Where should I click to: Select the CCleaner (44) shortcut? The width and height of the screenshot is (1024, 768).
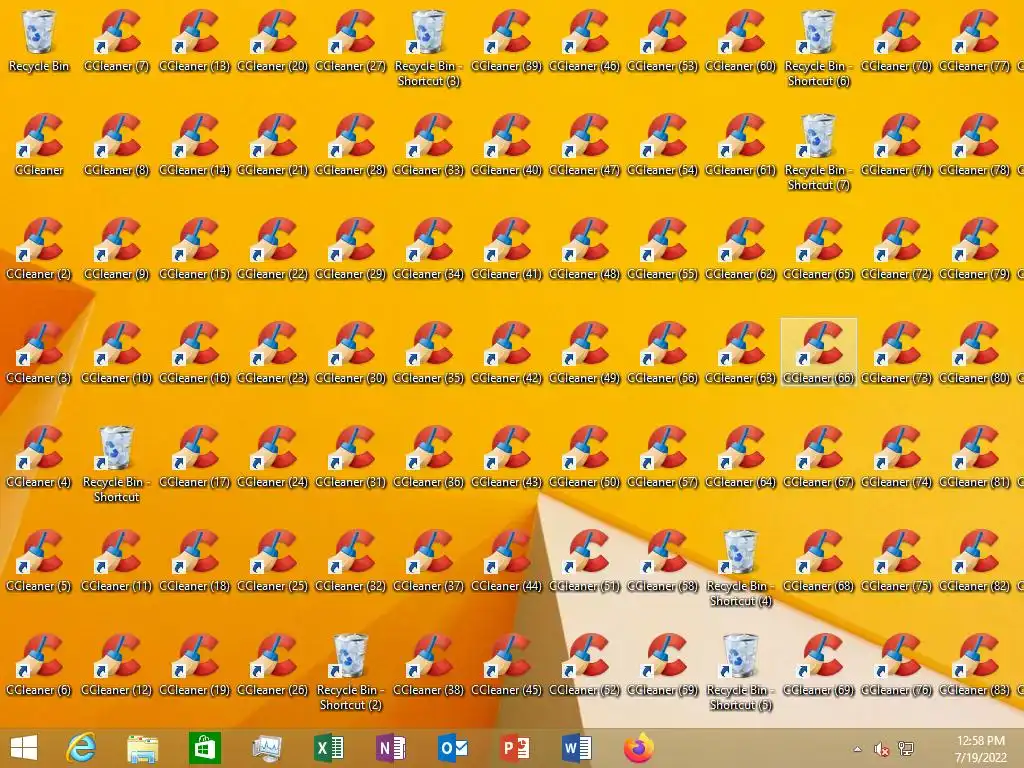(x=507, y=560)
